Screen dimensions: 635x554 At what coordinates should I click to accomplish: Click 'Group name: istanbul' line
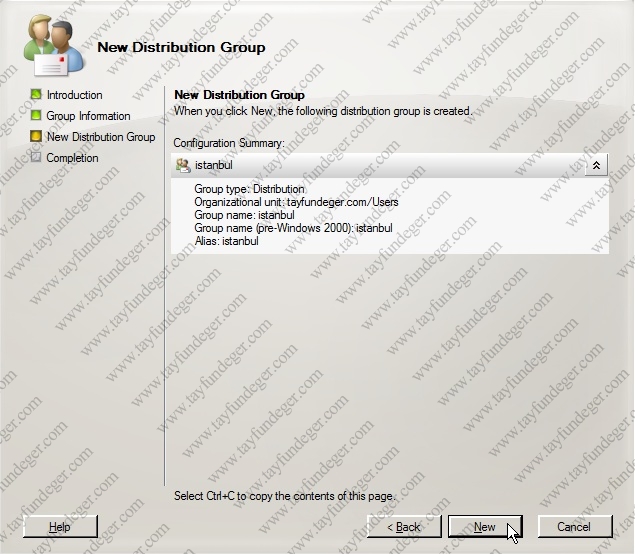coord(245,215)
